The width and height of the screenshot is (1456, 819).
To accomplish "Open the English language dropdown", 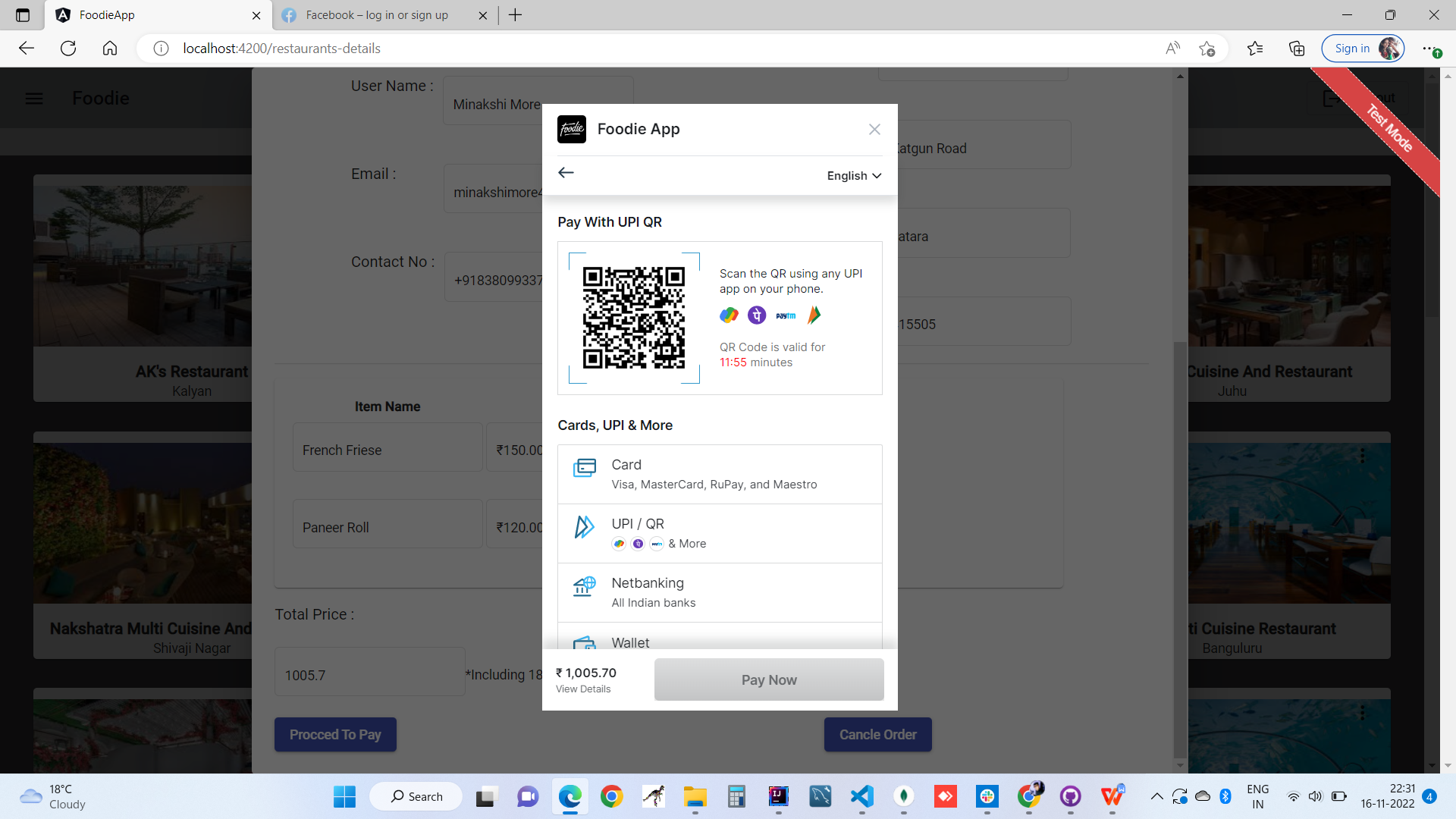I will click(x=852, y=175).
